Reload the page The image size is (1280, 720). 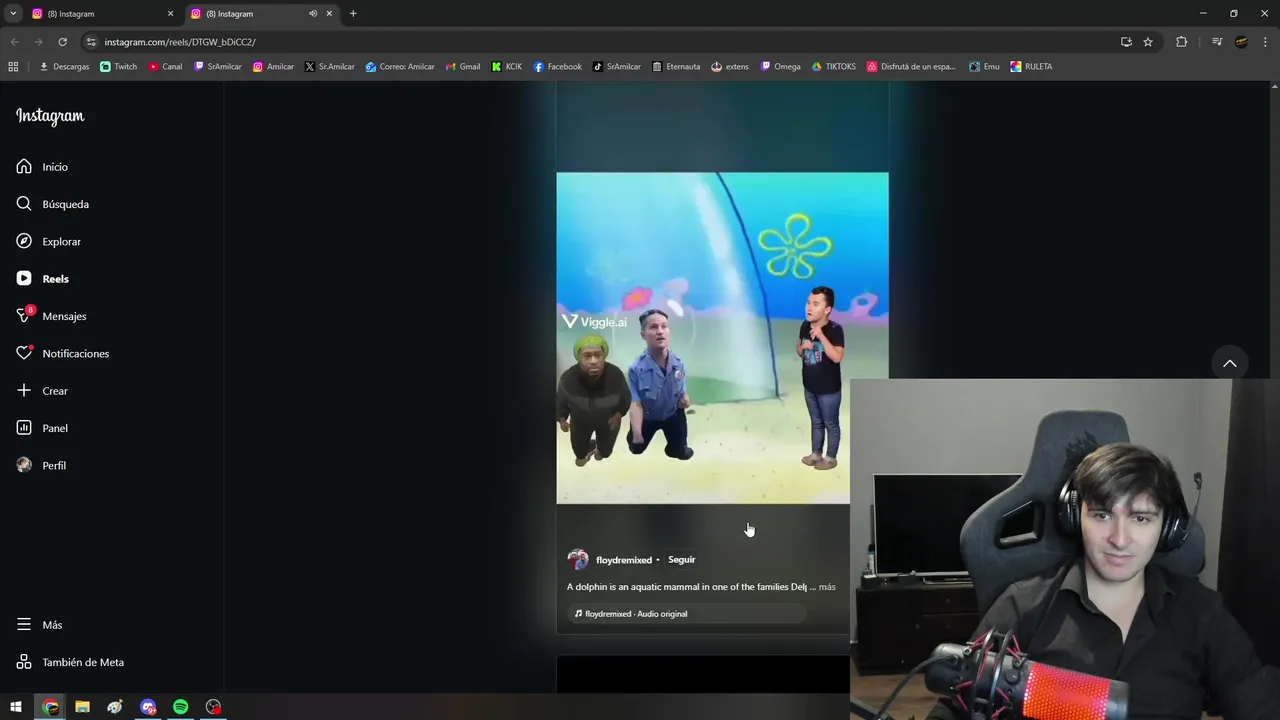click(x=62, y=42)
